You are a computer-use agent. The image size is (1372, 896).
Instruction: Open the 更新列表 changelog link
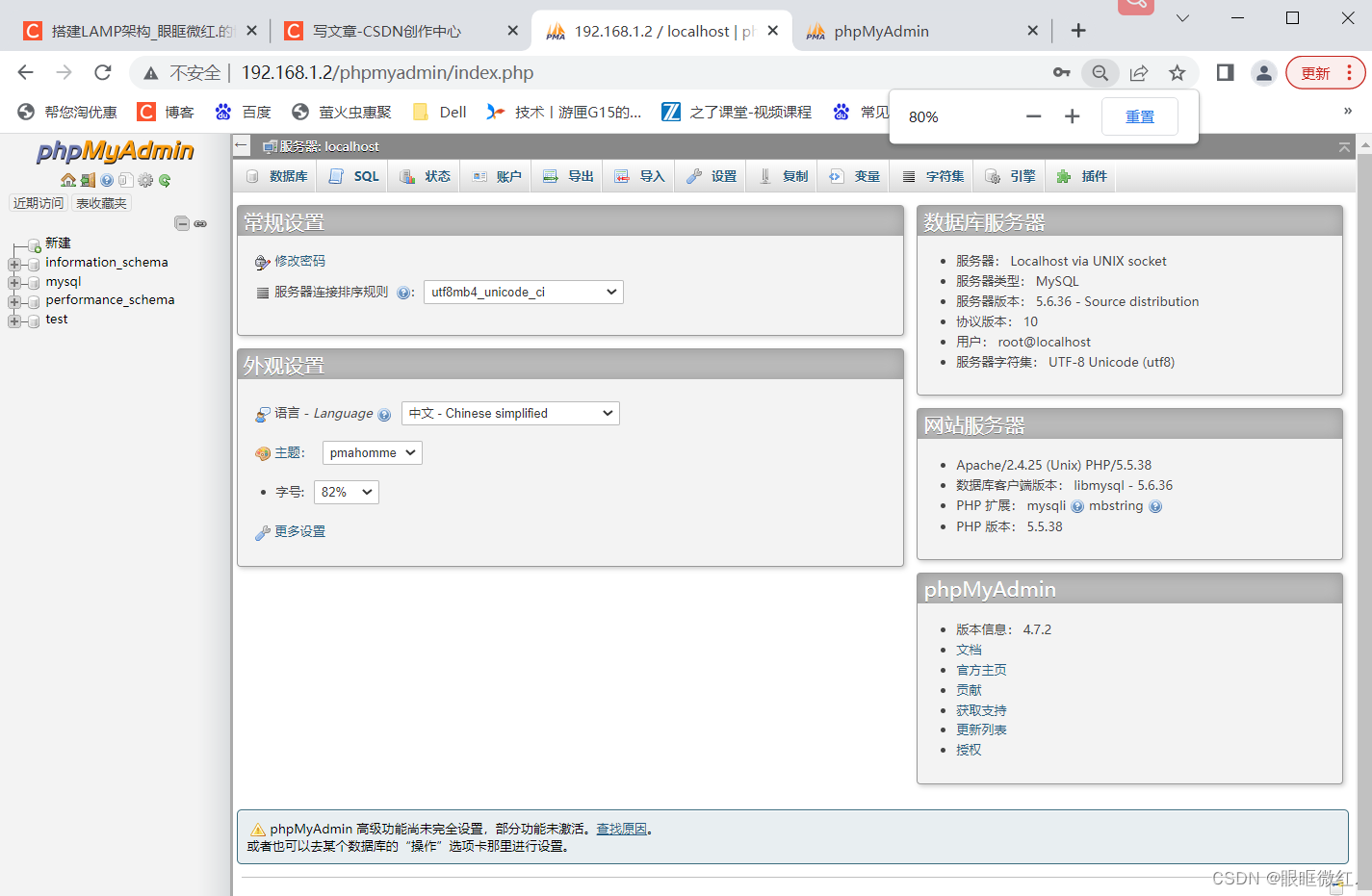click(981, 730)
